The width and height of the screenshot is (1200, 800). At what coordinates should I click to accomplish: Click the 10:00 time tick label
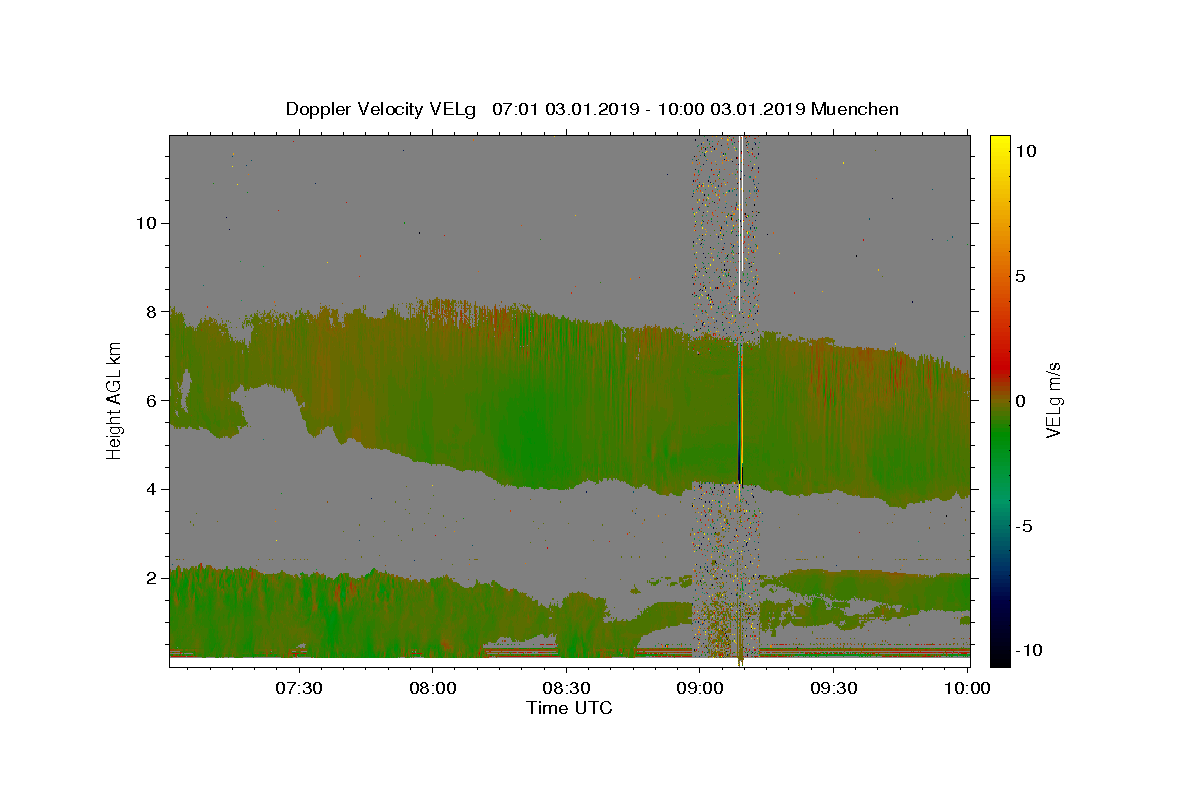click(x=967, y=688)
